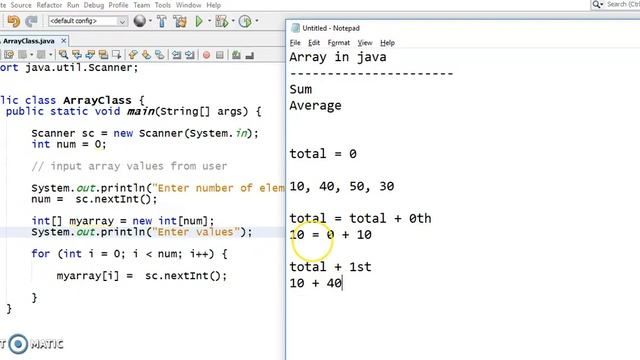Open the Window menu

(x=189, y=5)
